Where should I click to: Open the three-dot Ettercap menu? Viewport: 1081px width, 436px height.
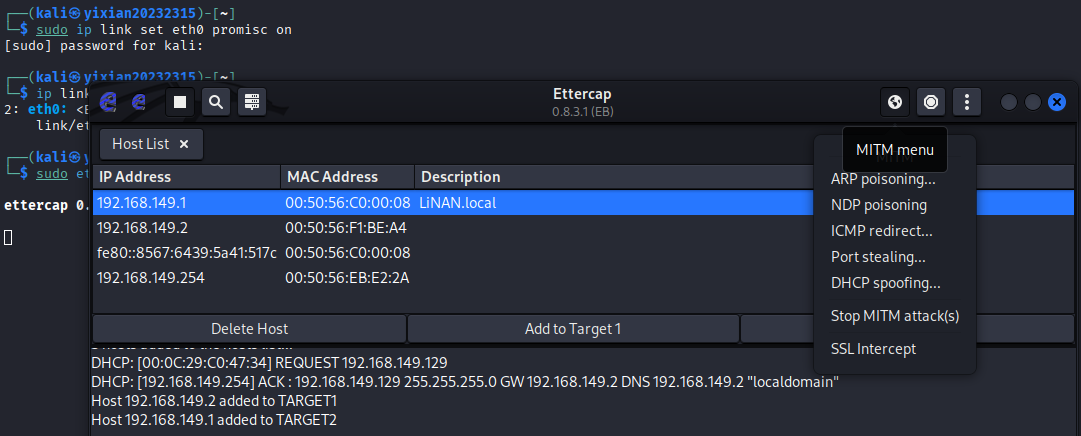tap(966, 101)
